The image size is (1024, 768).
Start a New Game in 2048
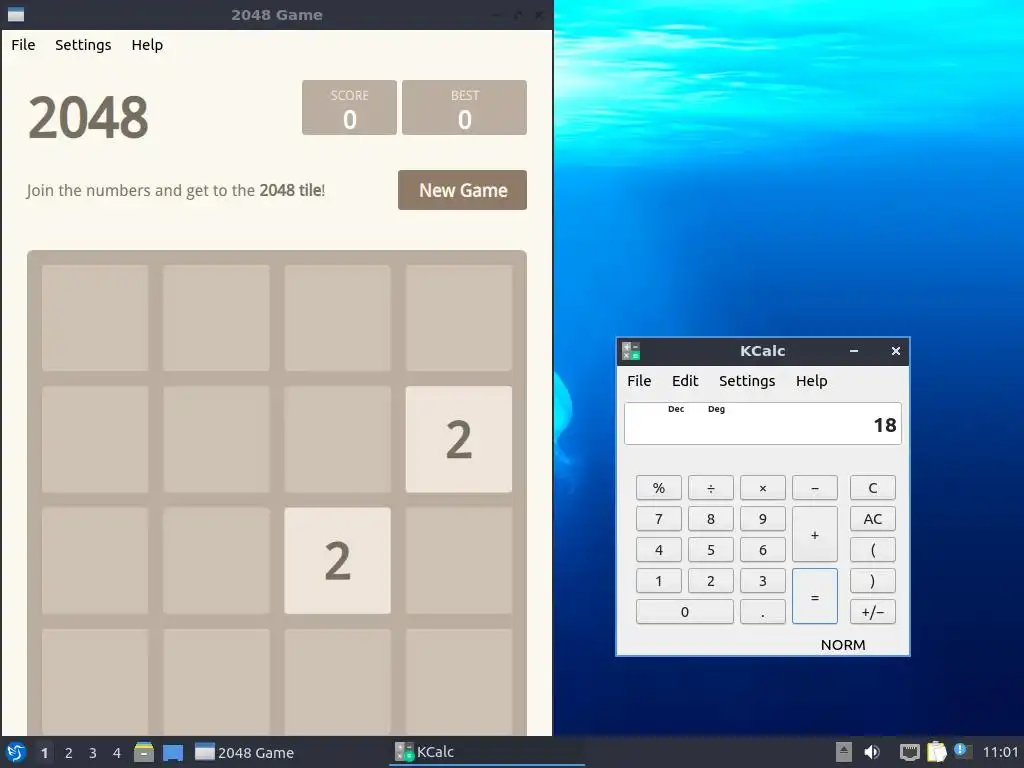462,190
